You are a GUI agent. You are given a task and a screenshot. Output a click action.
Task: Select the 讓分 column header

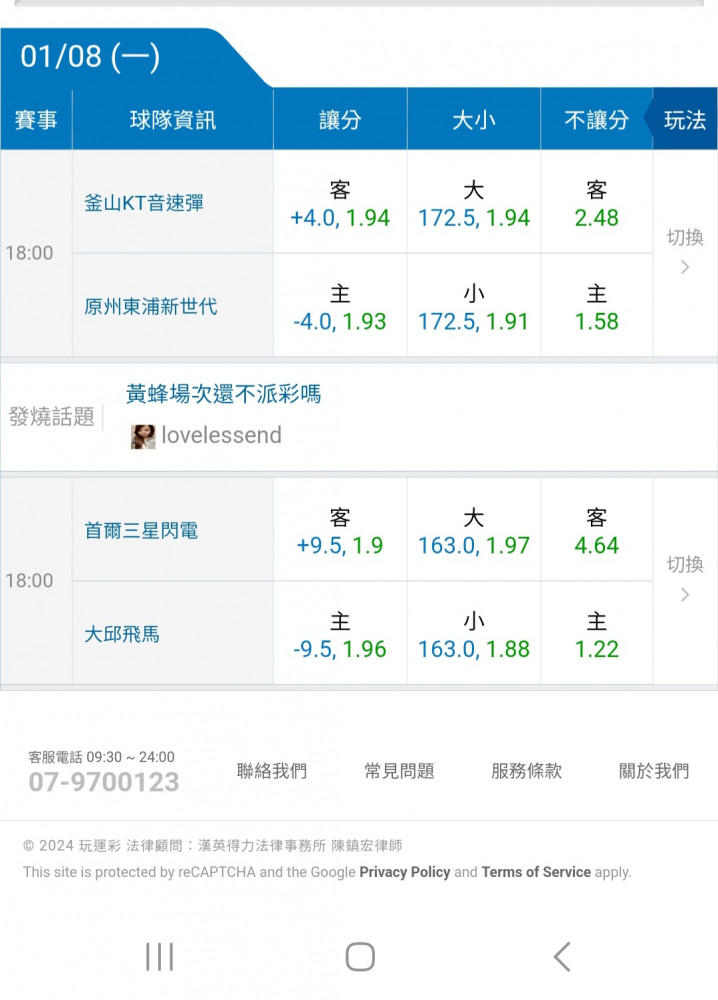tap(340, 119)
